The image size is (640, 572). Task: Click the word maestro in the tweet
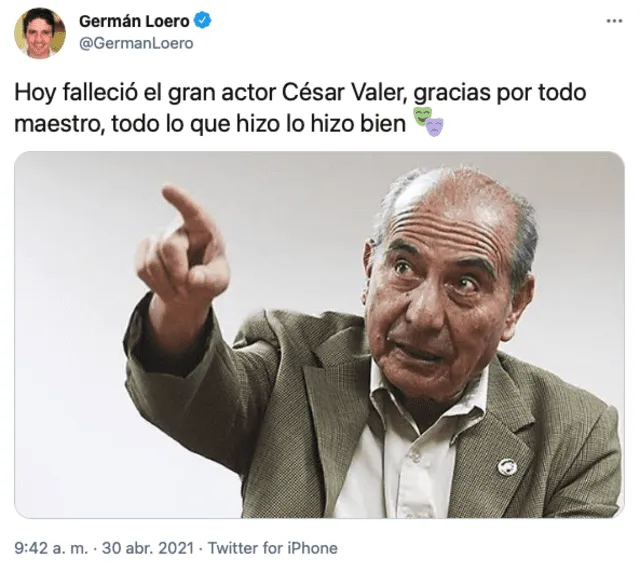tap(57, 125)
